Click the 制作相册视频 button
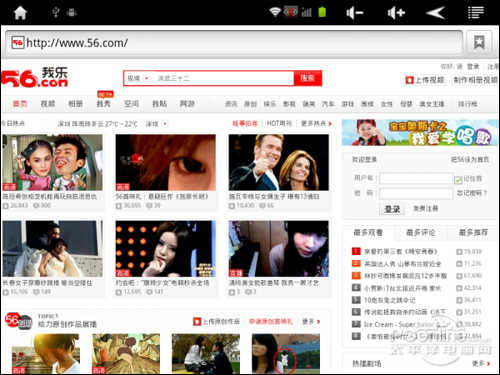The width and height of the screenshot is (500, 375). 475,80
